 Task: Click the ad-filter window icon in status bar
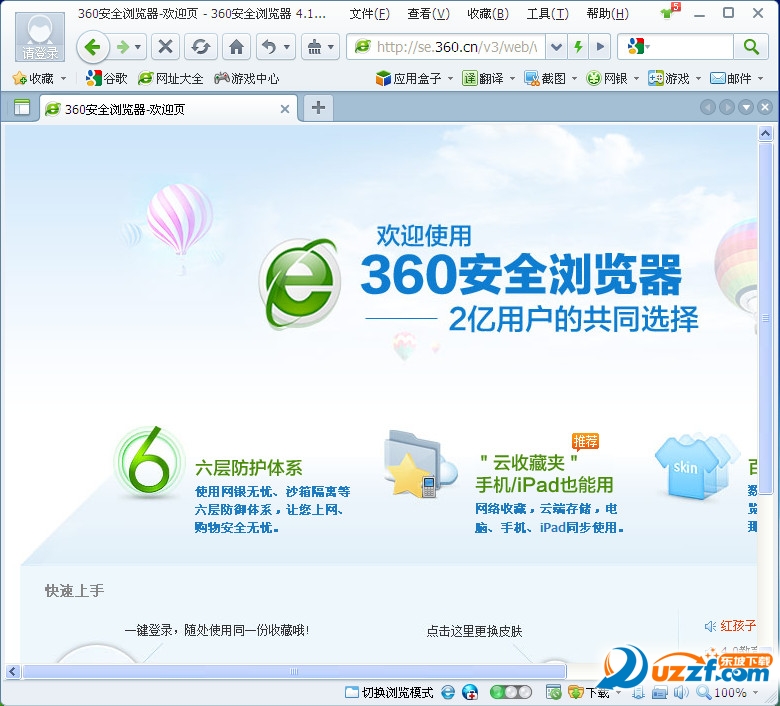tap(553, 692)
